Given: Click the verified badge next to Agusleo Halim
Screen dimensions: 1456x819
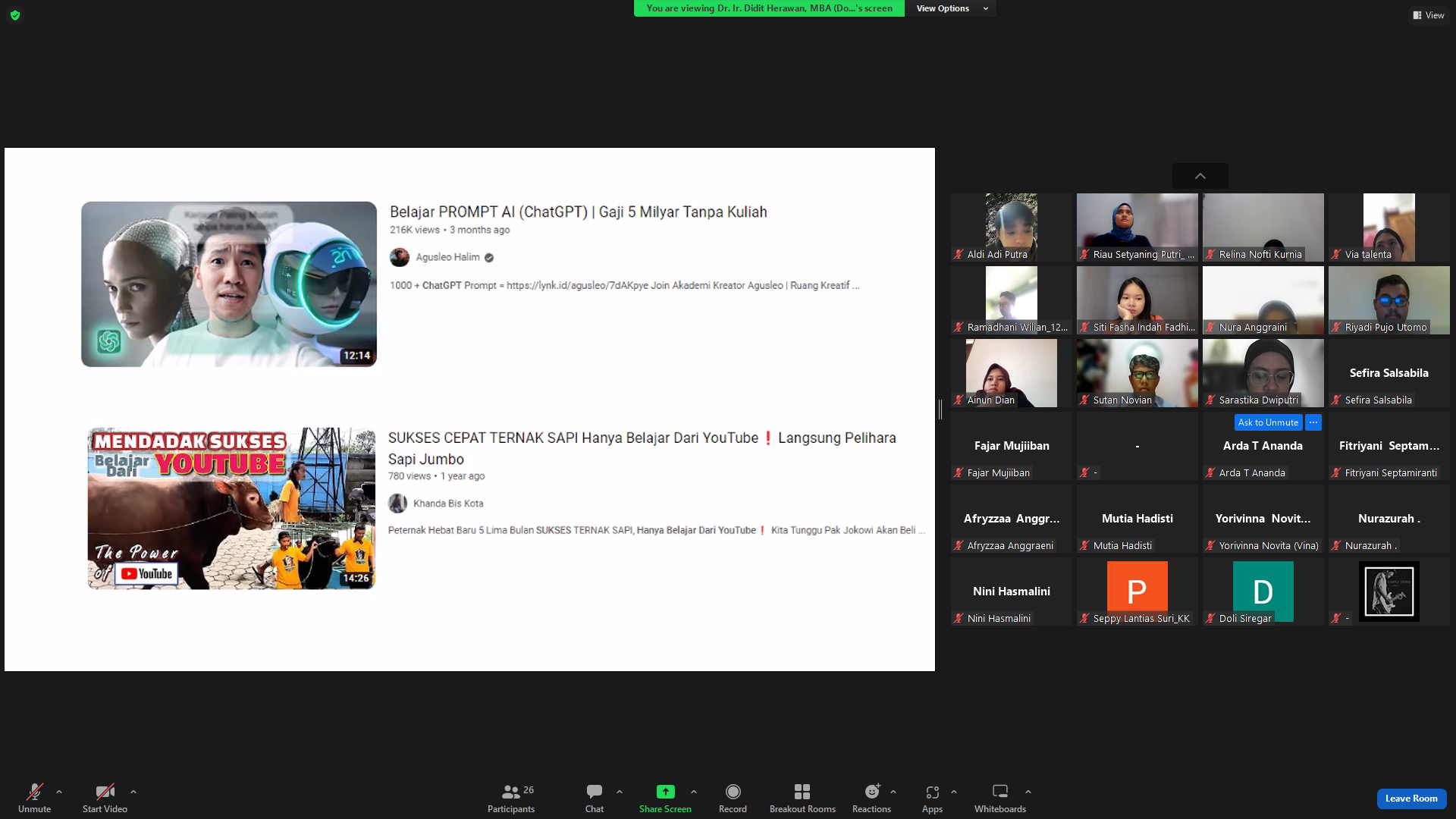Looking at the screenshot, I should (489, 258).
